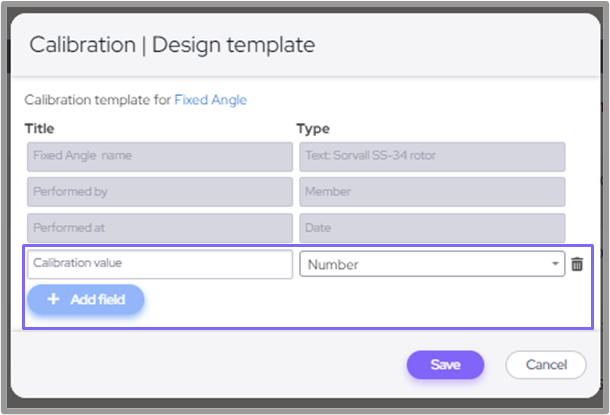Image resolution: width=610 pixels, height=415 pixels.
Task: Click the Calibration | Design template heading
Action: (x=172, y=45)
